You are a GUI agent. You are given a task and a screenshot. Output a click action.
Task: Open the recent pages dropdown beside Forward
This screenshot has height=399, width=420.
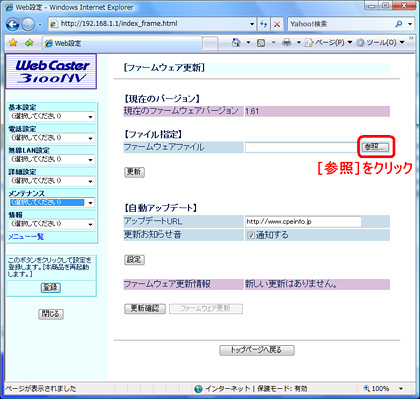(x=40, y=25)
